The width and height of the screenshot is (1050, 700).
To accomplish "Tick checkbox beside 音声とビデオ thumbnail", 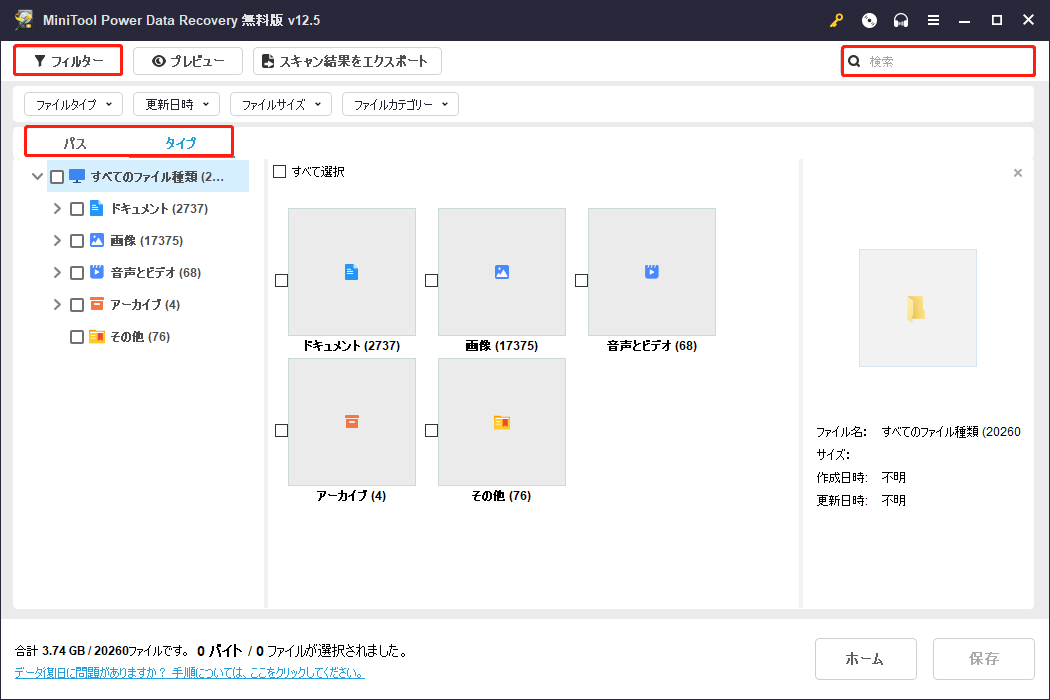I will [x=581, y=281].
